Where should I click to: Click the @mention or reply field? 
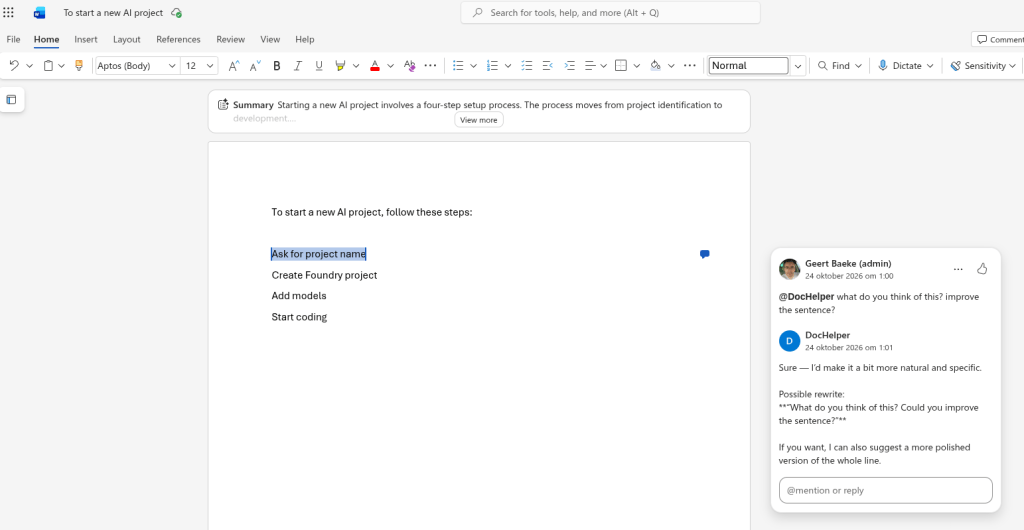point(886,490)
